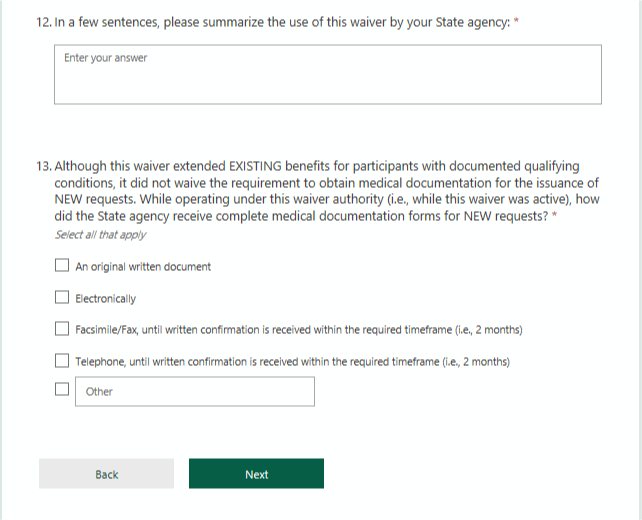Go to the previous page with Back

[107, 474]
